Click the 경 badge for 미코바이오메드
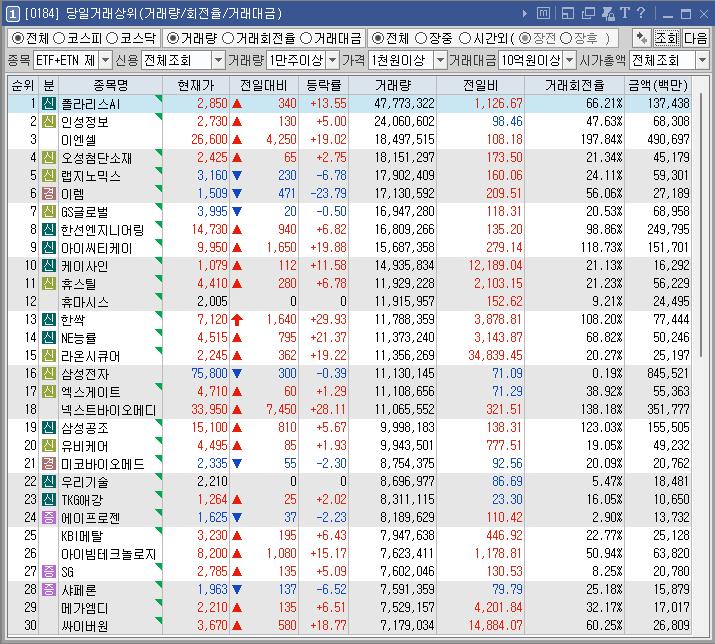The width and height of the screenshot is (715, 644). [x=49, y=463]
